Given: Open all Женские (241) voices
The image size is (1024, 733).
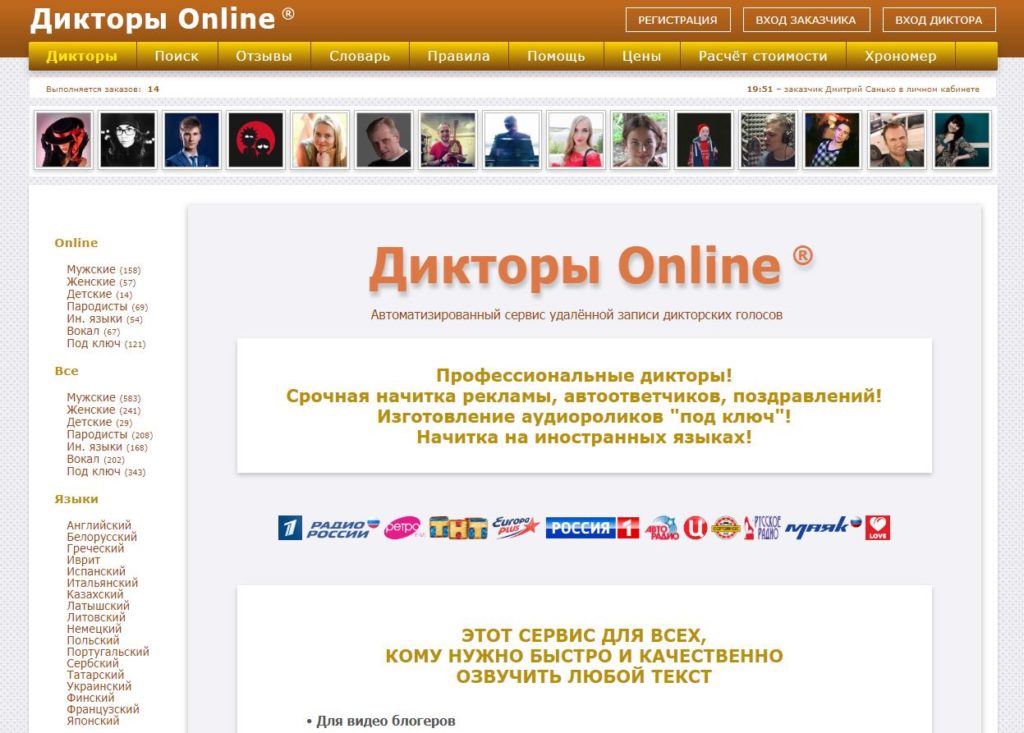Looking at the screenshot, I should (x=103, y=410).
